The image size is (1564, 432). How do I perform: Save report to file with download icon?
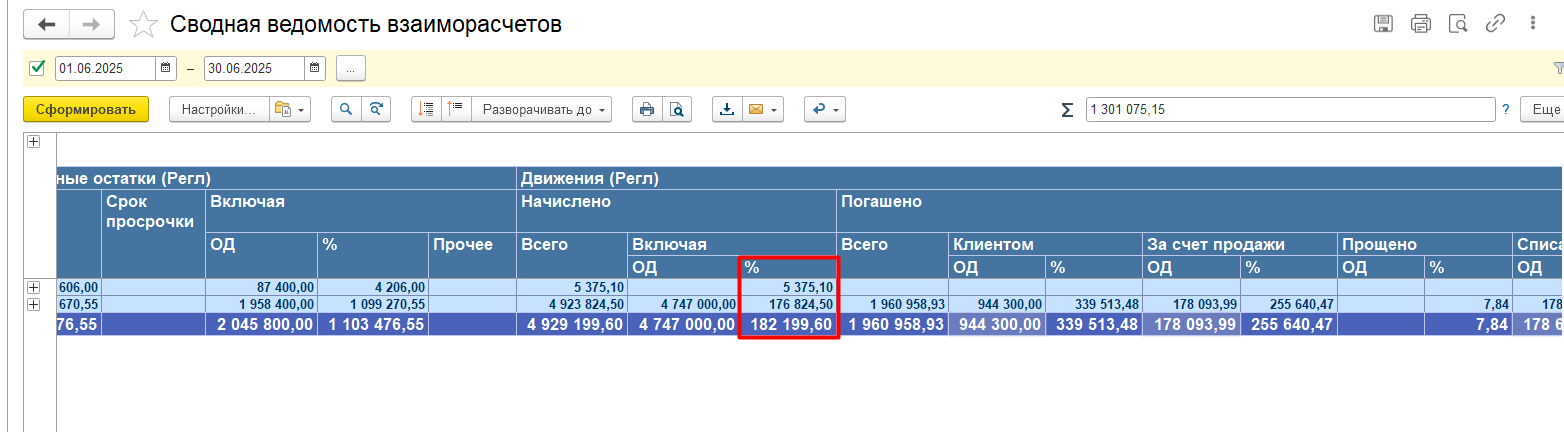click(x=727, y=109)
